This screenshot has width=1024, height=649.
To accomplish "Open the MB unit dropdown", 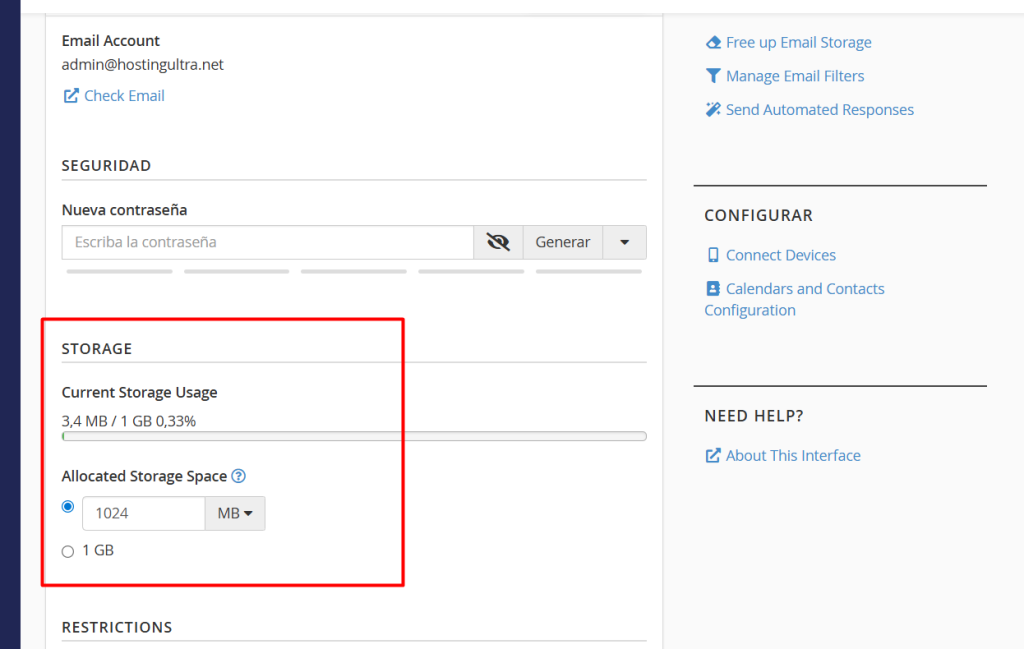I will pyautogui.click(x=235, y=514).
